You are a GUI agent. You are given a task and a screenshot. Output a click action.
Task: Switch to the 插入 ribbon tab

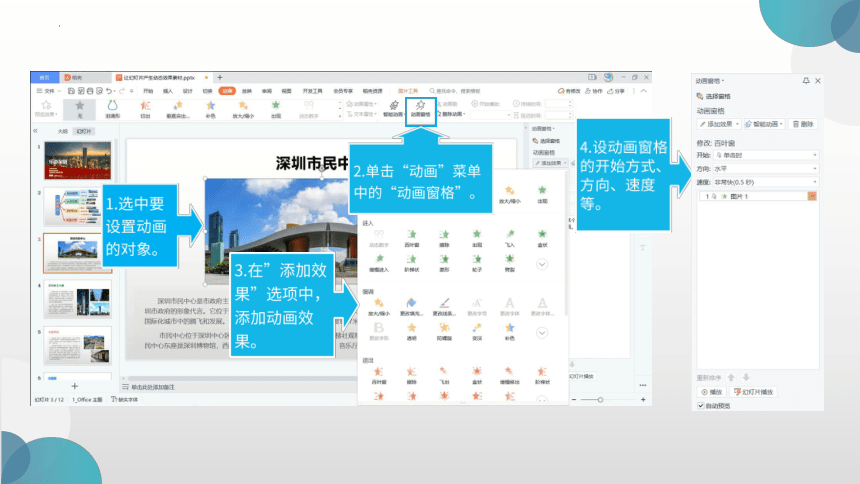(168, 91)
